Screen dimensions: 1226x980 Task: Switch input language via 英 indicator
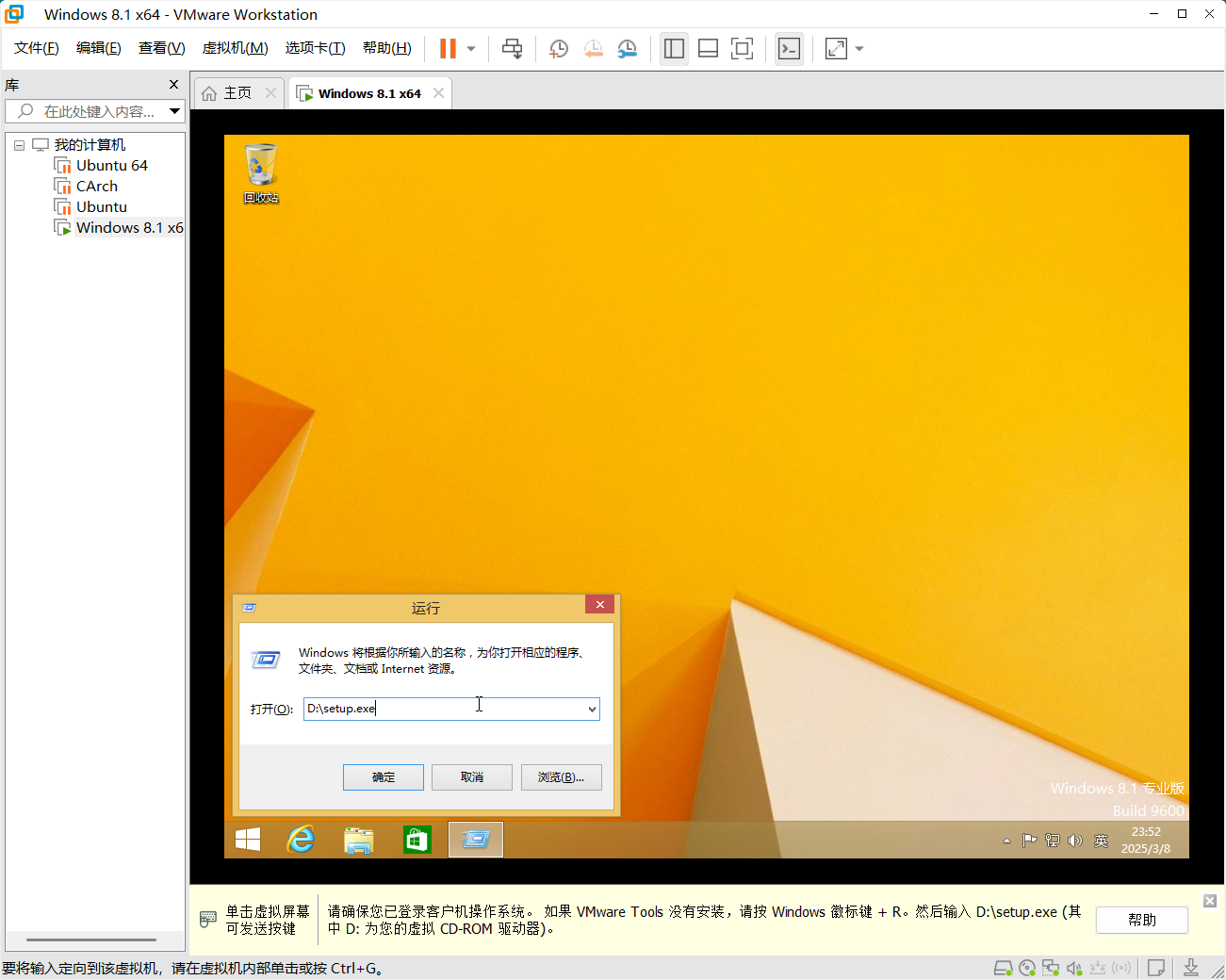[1101, 841]
